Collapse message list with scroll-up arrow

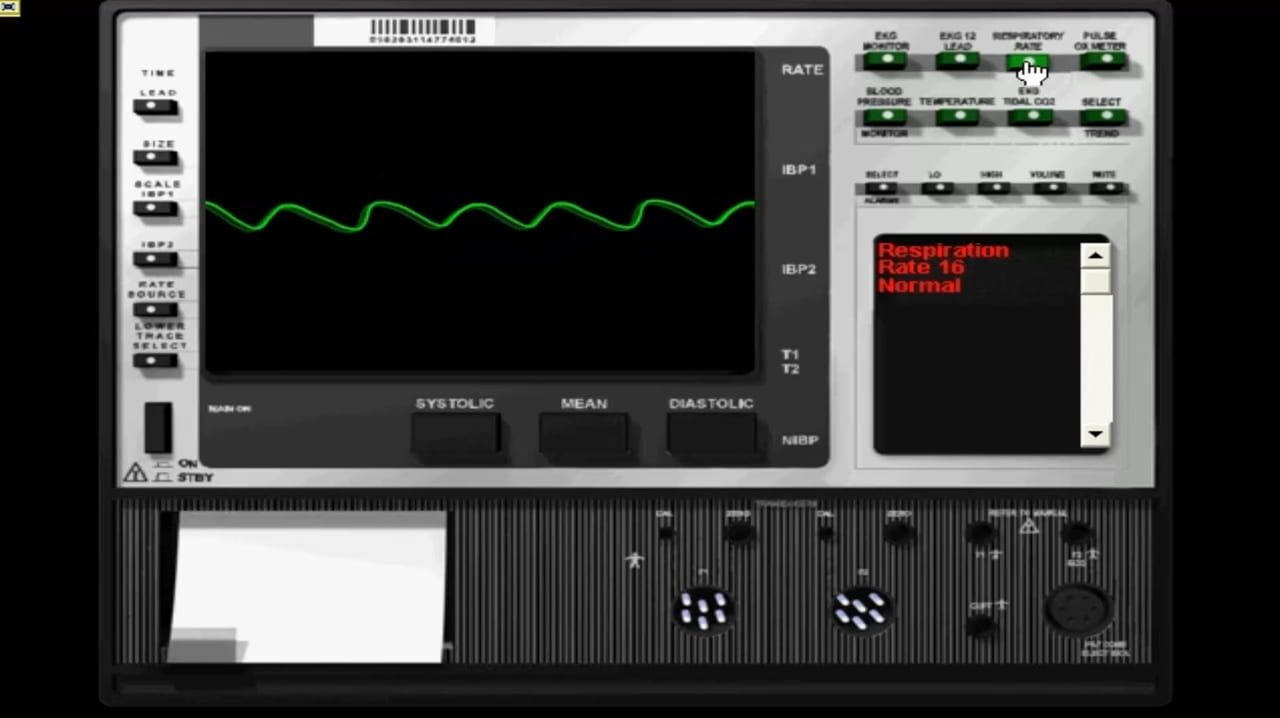pos(1094,256)
